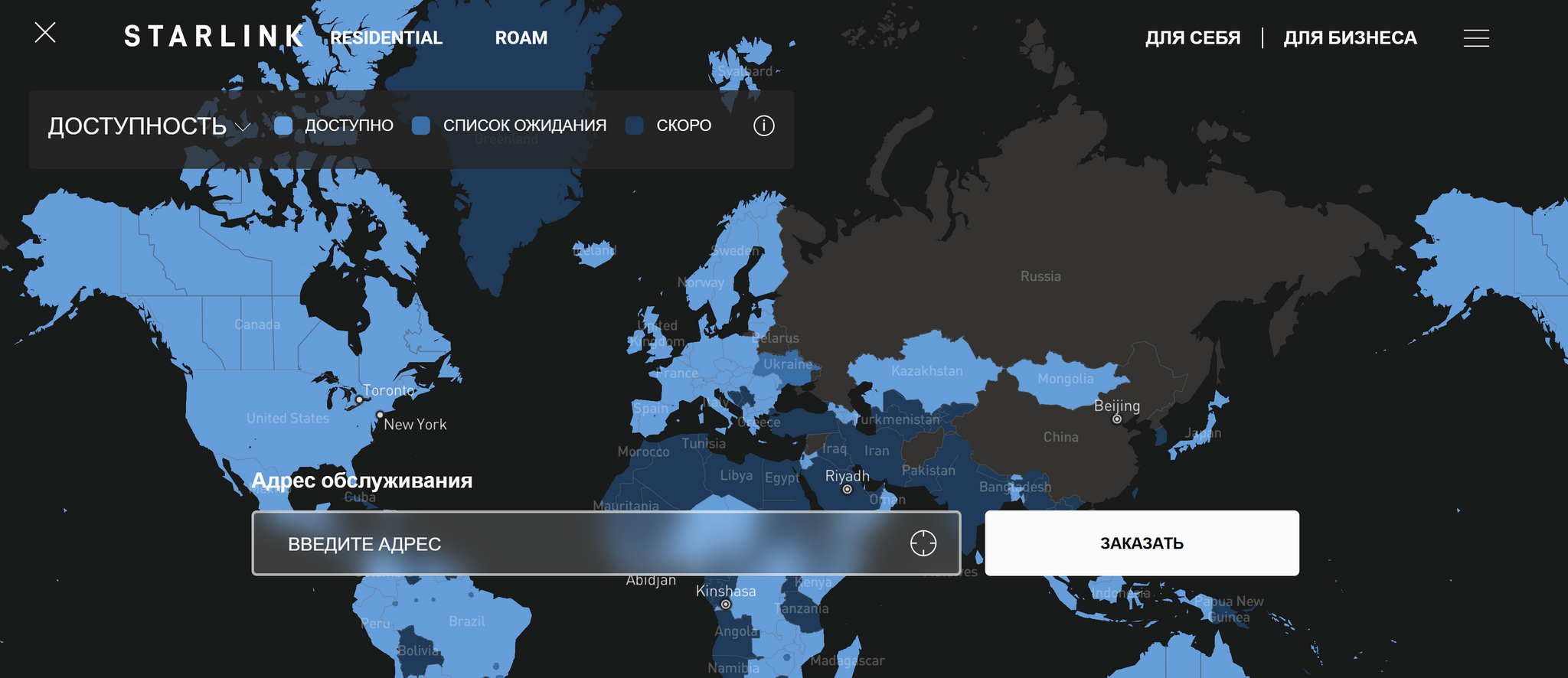The width and height of the screenshot is (1568, 678).
Task: Use the locate-me crosshair icon
Action: [923, 543]
